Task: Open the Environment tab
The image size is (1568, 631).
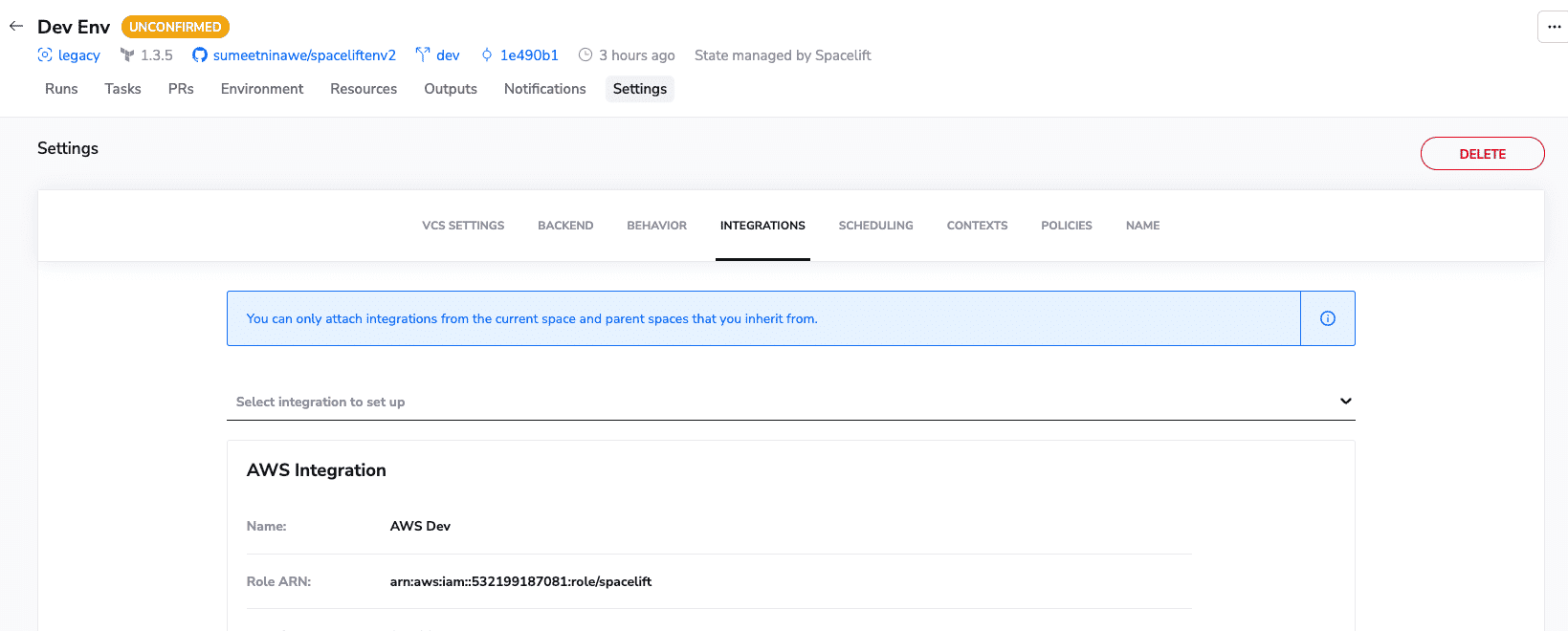Action: click(262, 89)
